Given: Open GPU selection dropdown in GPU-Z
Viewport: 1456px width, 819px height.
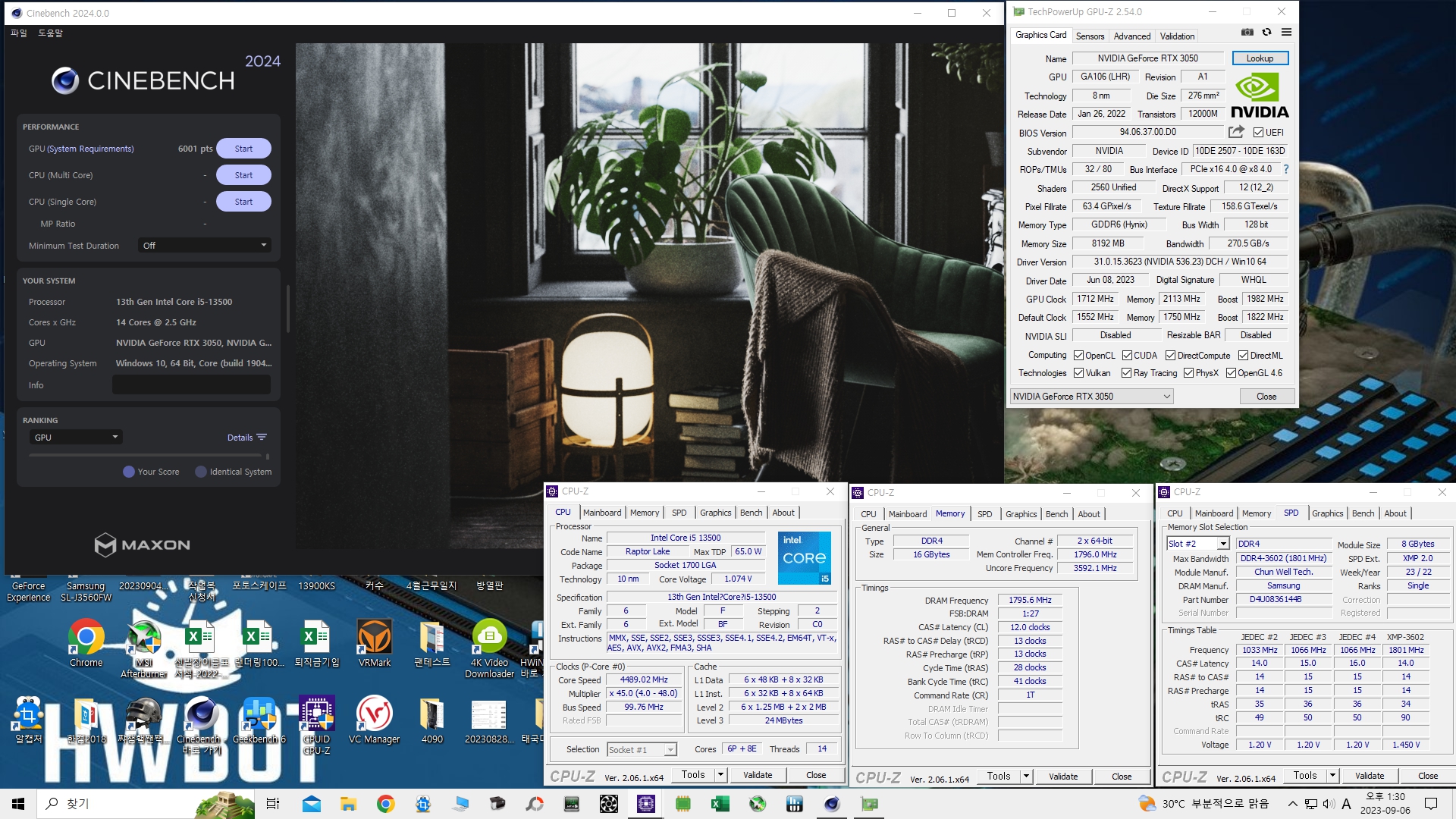Looking at the screenshot, I should pyautogui.click(x=1091, y=396).
